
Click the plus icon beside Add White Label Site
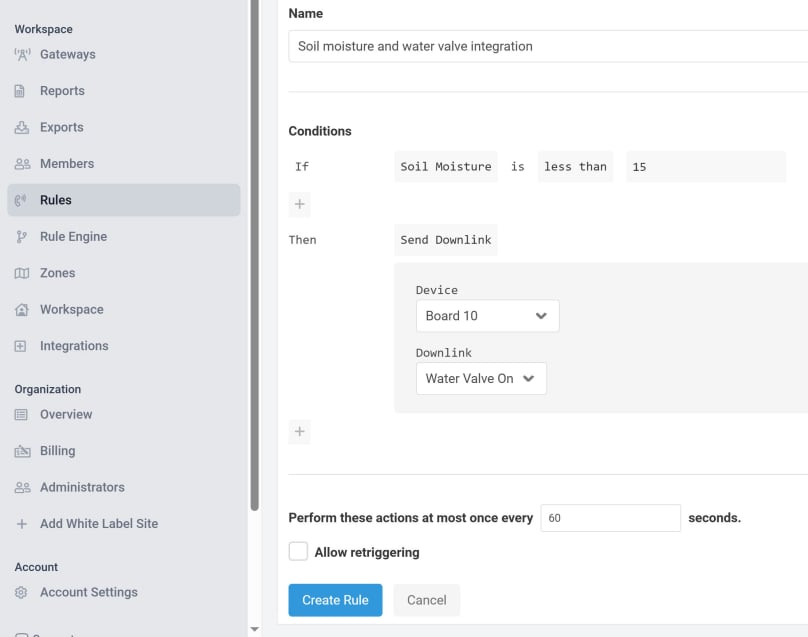click(x=22, y=524)
